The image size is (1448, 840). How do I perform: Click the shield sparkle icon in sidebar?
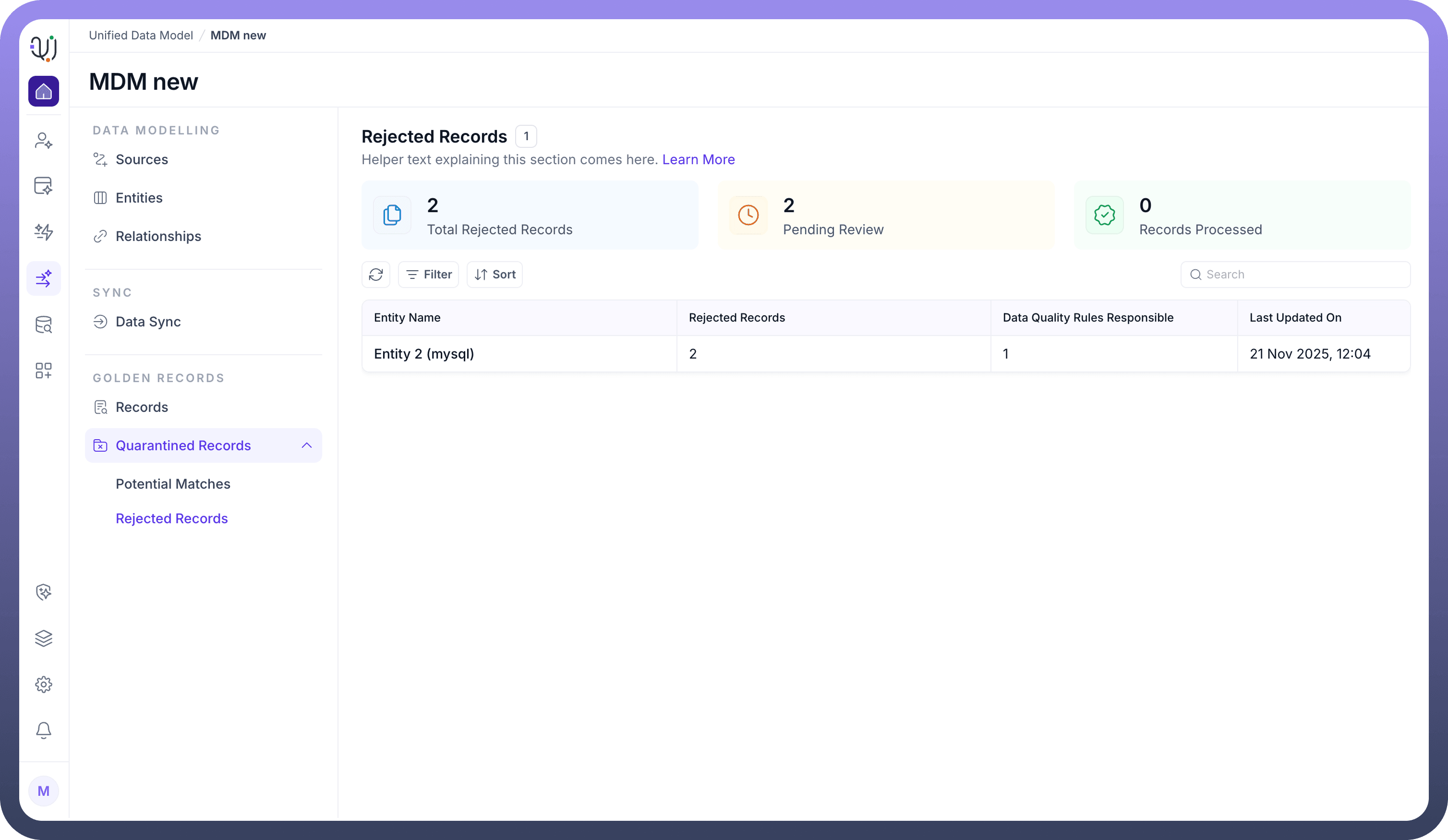coord(44,592)
